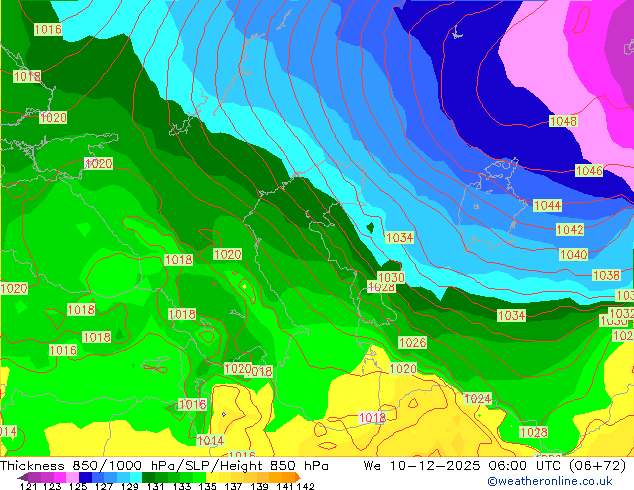Click legend value 125
Screen dimensions: 634x490
pyautogui.click(x=78, y=486)
